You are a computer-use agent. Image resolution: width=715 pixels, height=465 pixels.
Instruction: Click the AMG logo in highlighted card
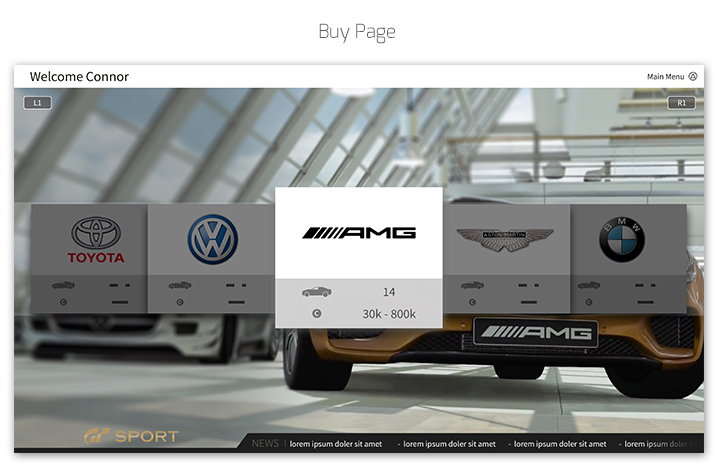359,233
